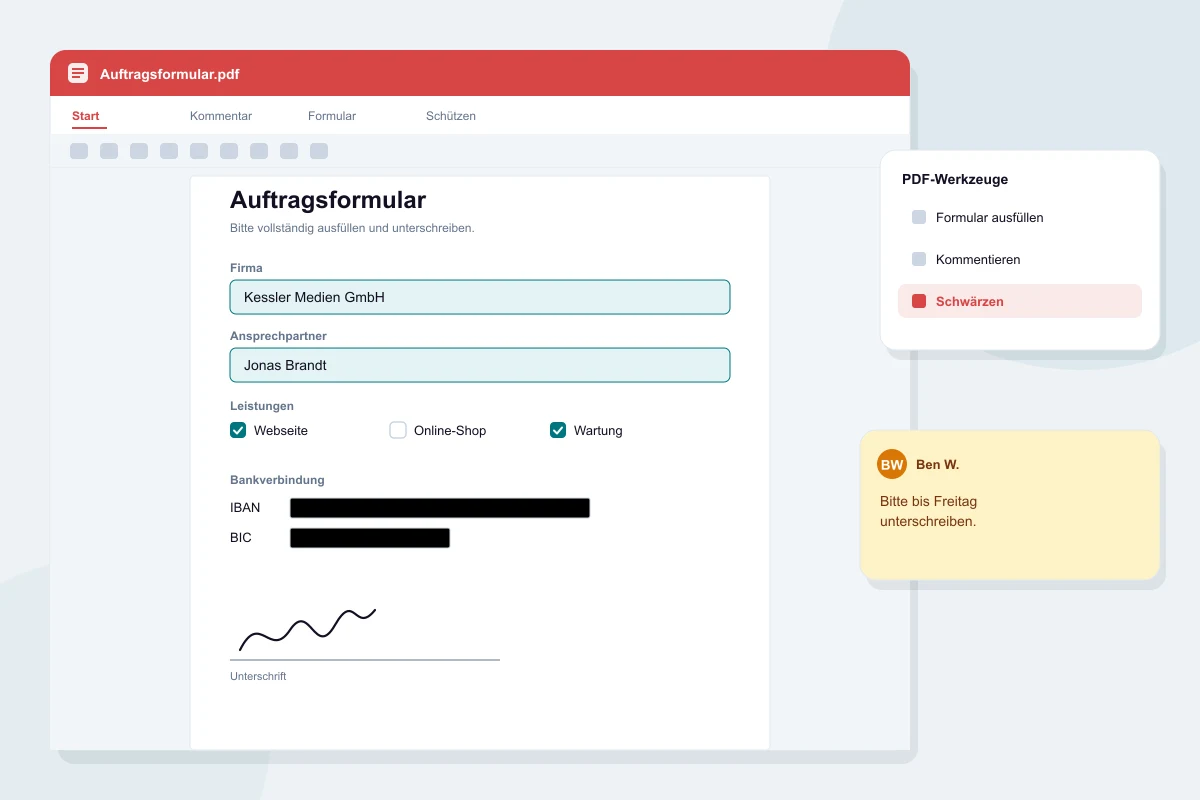The width and height of the screenshot is (1200, 800).
Task: Click the Firma input field
Action: [480, 297]
